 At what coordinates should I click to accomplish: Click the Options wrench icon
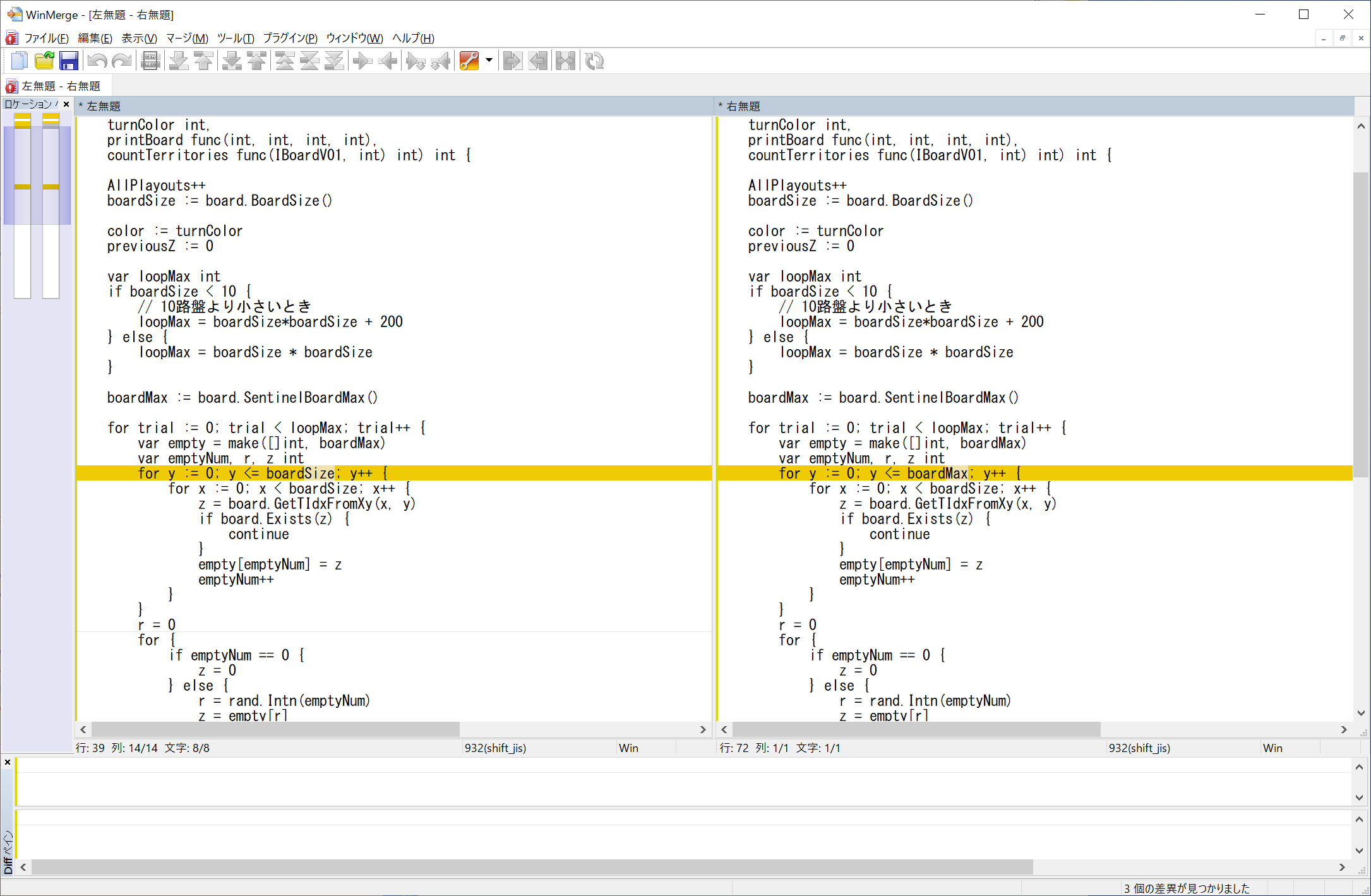tap(469, 61)
